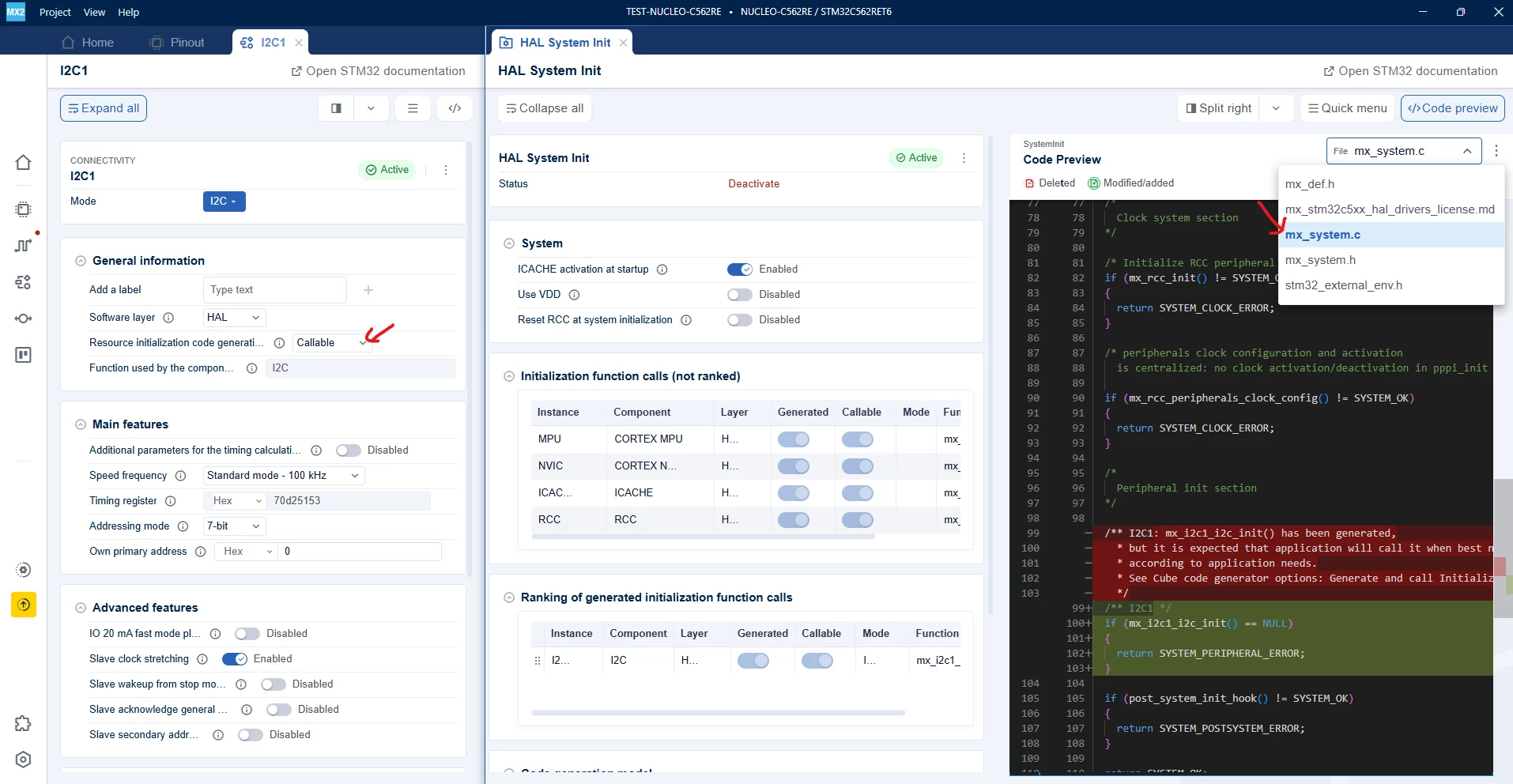Image resolution: width=1513 pixels, height=784 pixels.
Task: Click the plus icon to add label
Action: point(368,290)
